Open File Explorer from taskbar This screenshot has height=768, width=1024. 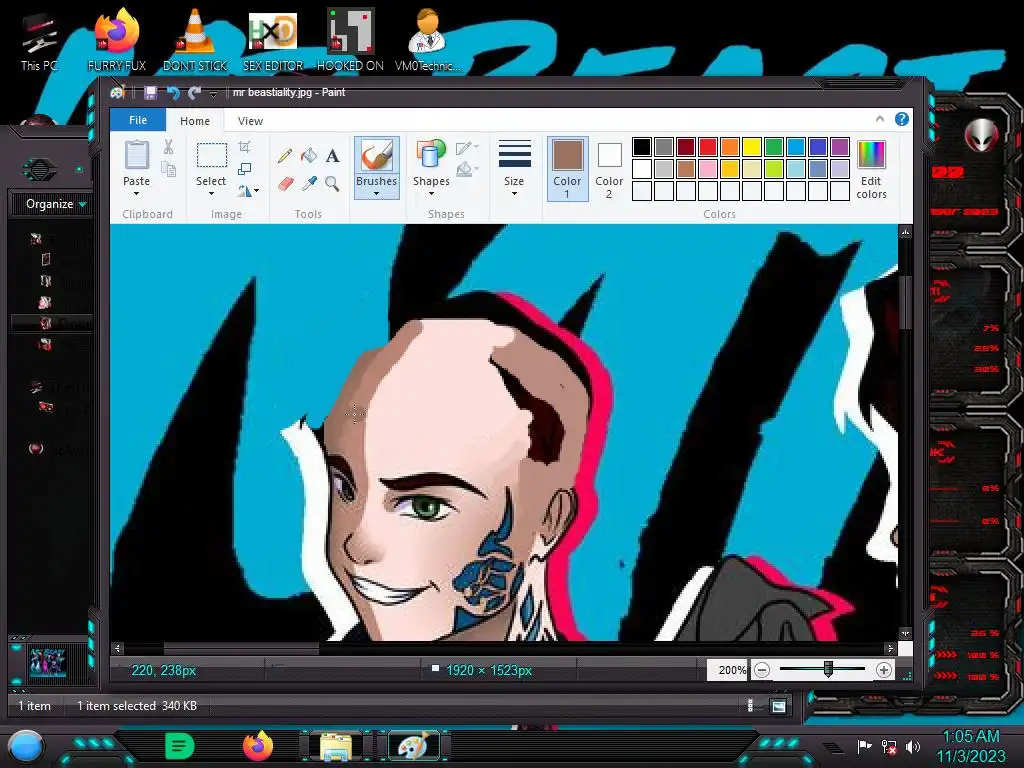coord(336,746)
